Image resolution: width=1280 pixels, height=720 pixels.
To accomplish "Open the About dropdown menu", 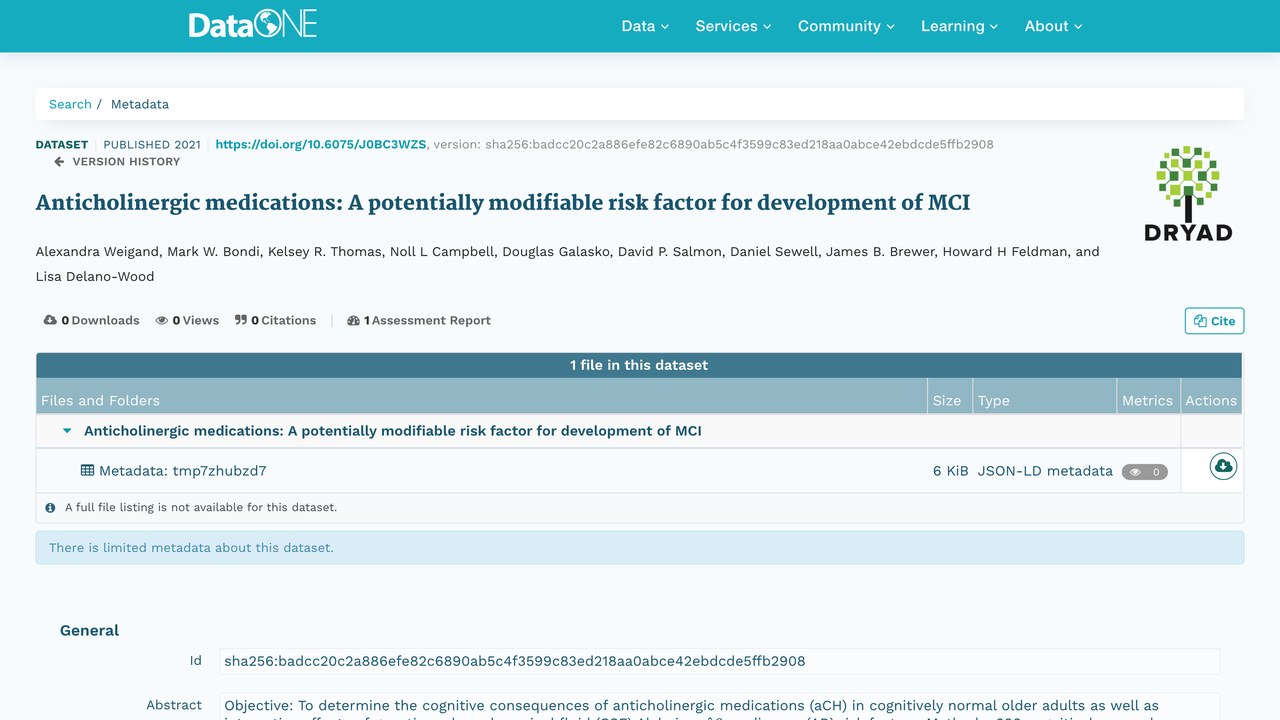I will tap(1054, 26).
